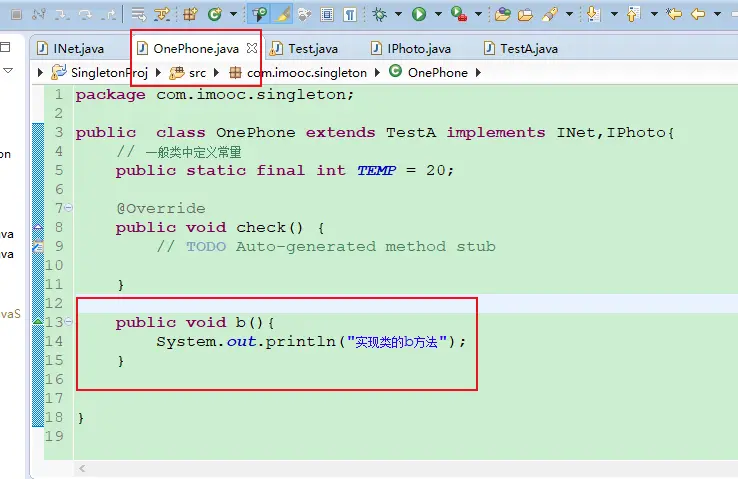Open the Back history dropdown arrow

coord(717,15)
